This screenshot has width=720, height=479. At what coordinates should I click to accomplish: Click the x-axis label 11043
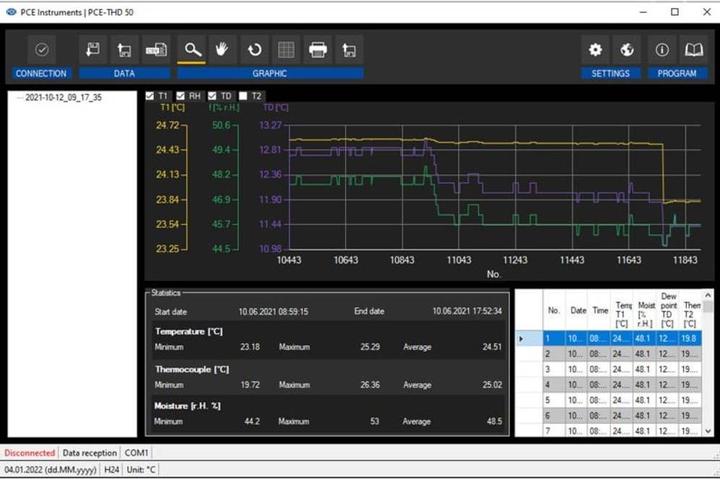459,260
